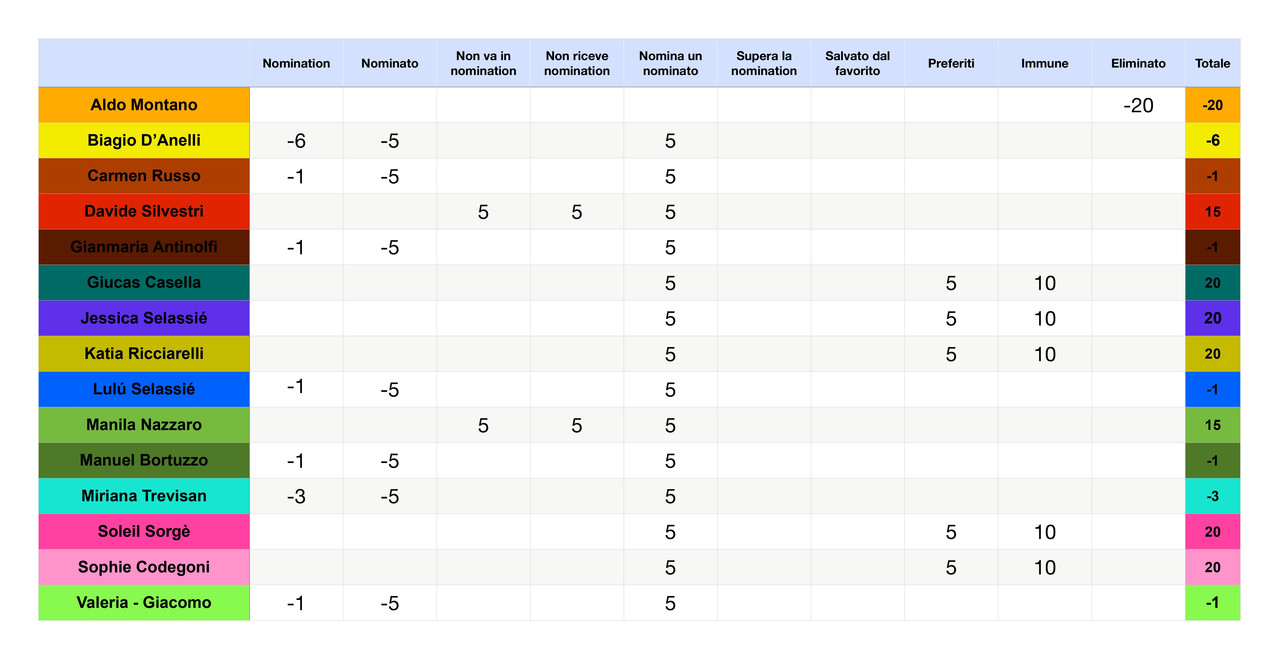Select Manuel Bortuzzo's -1 total cell
The height and width of the screenshot is (660, 1280).
pos(1213,461)
